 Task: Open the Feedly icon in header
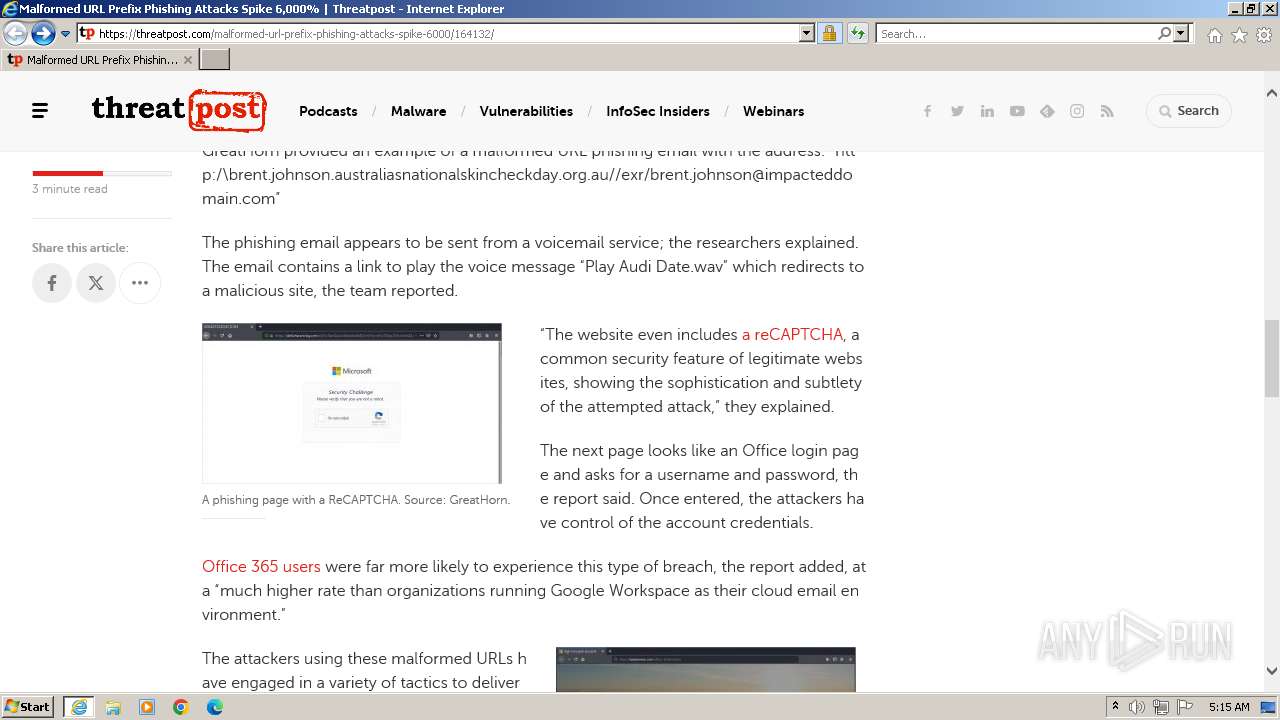coord(1047,111)
